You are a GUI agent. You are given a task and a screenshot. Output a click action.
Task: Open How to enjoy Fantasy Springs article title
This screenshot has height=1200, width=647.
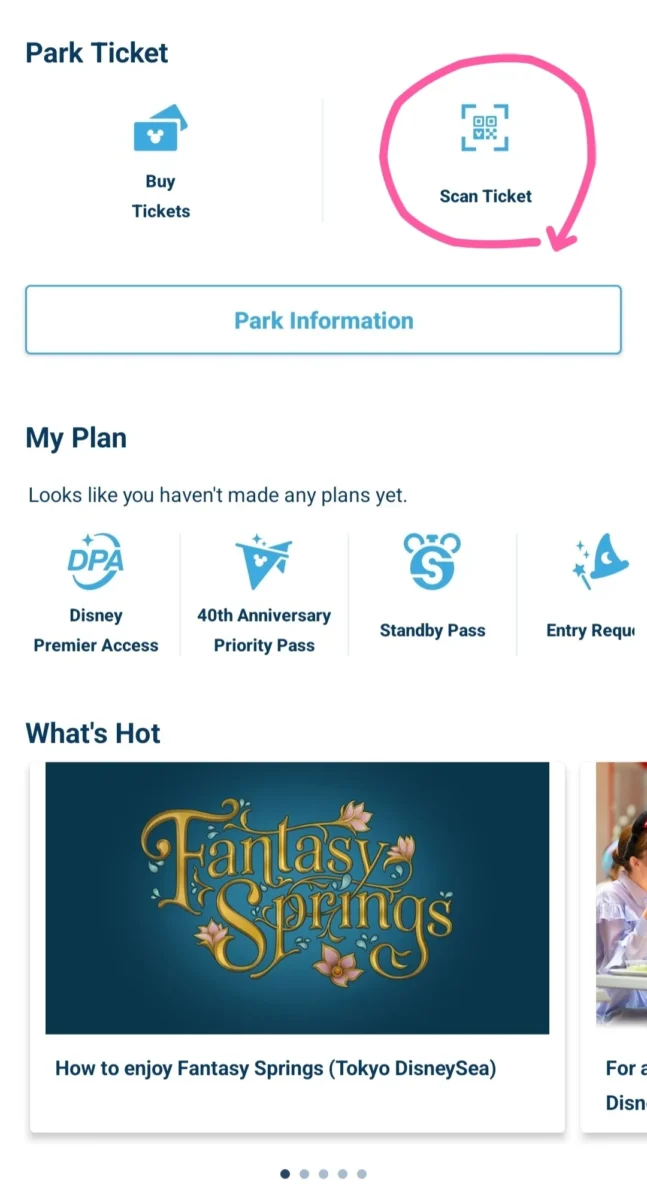276,1068
